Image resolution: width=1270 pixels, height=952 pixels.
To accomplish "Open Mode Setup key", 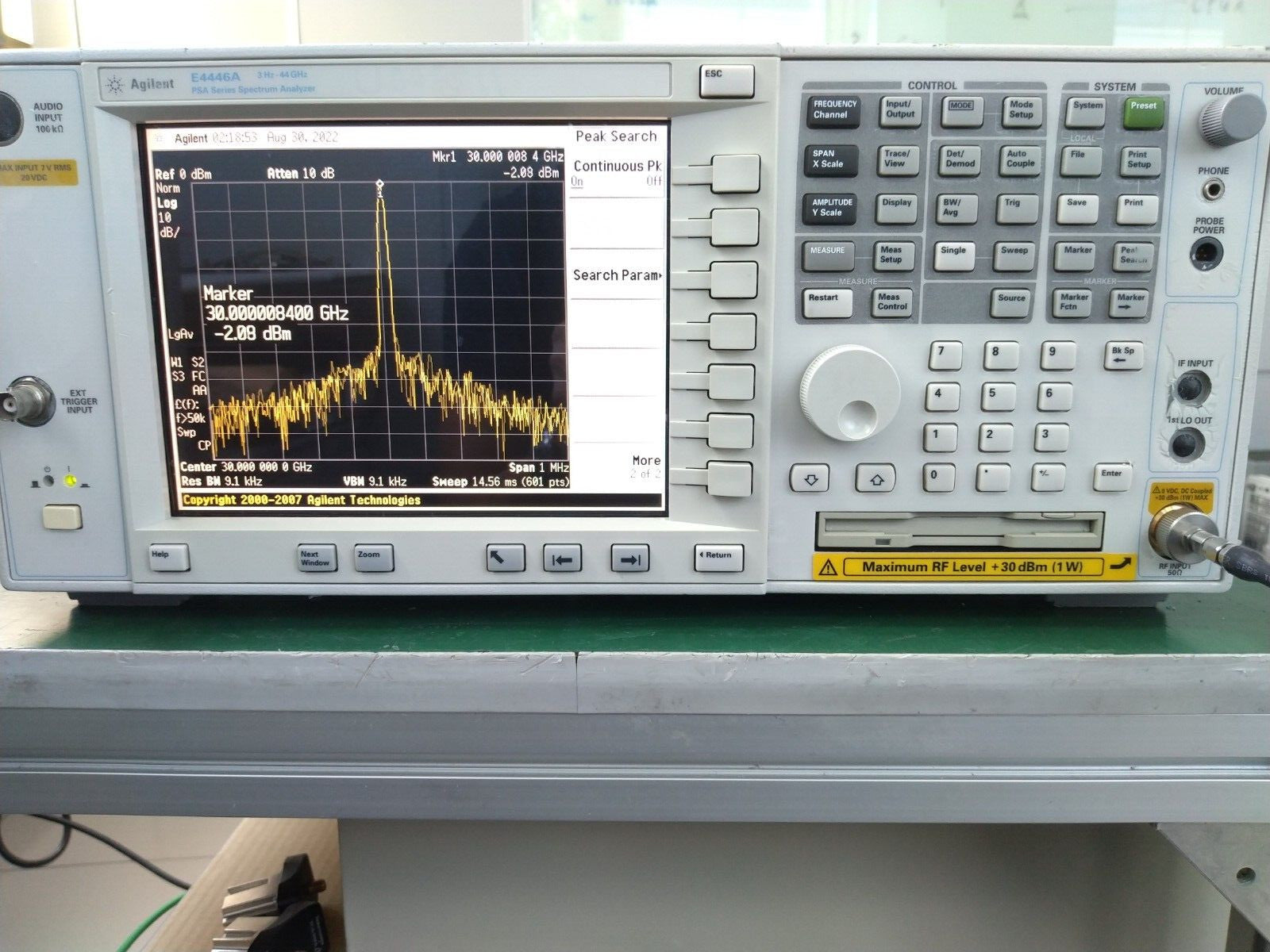I will pos(1022,113).
